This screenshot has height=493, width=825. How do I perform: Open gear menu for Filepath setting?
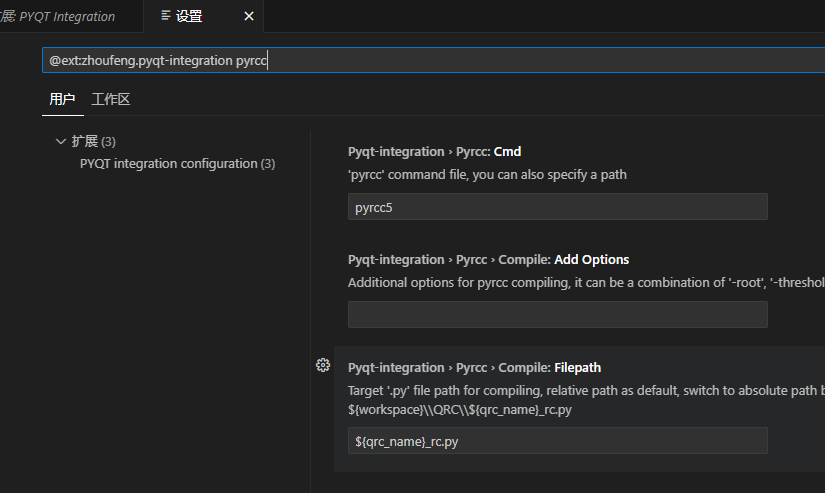[x=323, y=366]
